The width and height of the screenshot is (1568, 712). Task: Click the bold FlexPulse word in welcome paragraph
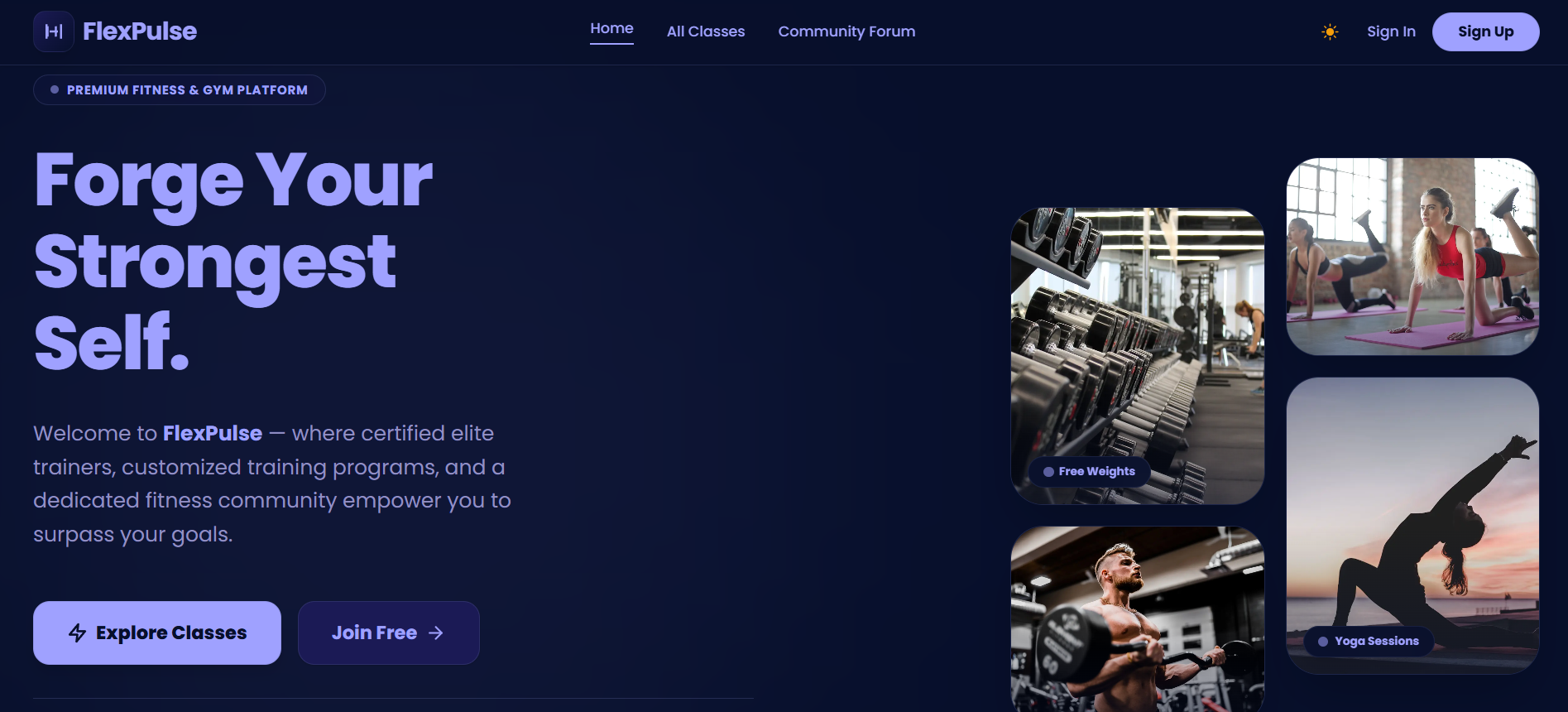coord(213,433)
